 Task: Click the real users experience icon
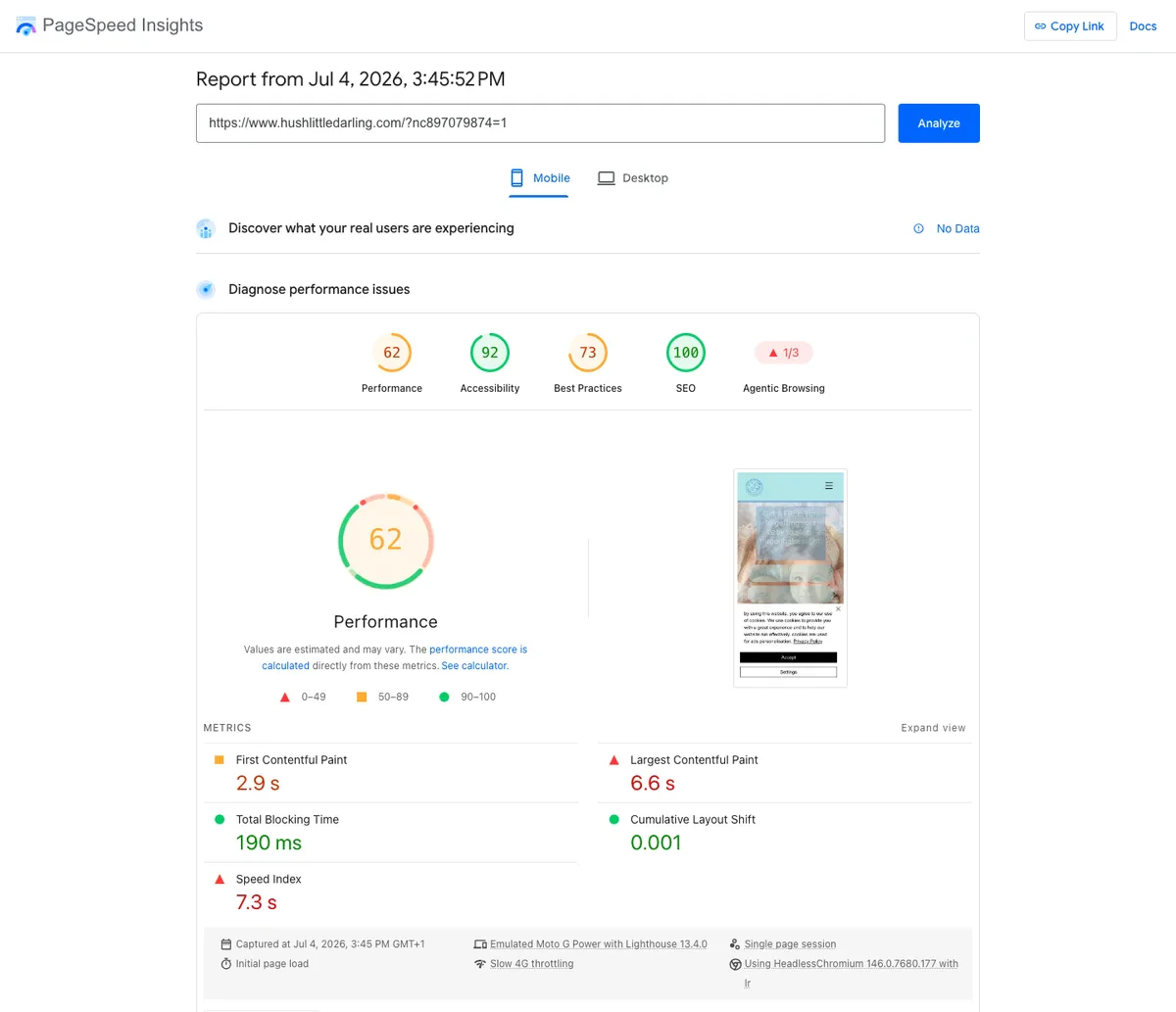point(206,228)
